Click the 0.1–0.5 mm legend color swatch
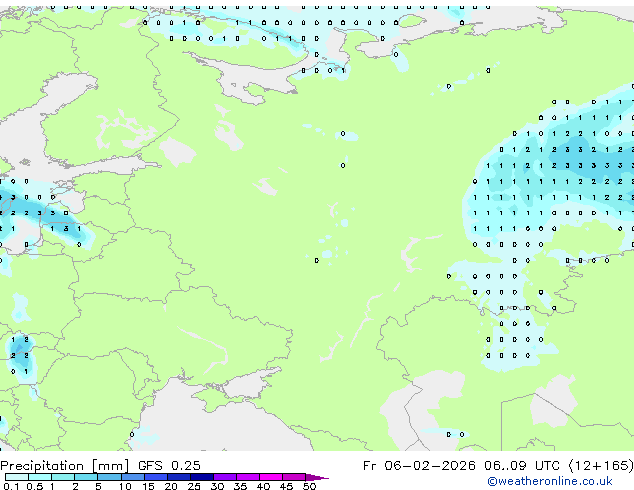This screenshot has height=490, width=634. pyautogui.click(x=17, y=477)
